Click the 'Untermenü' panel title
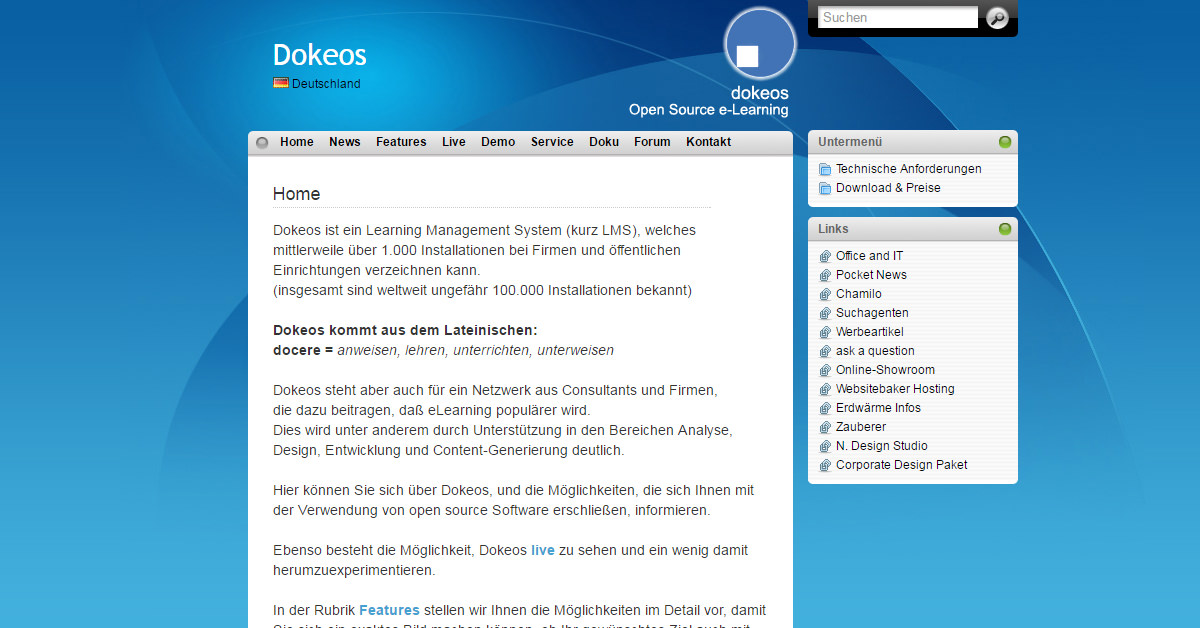Viewport: 1200px width, 628px height. coord(850,142)
